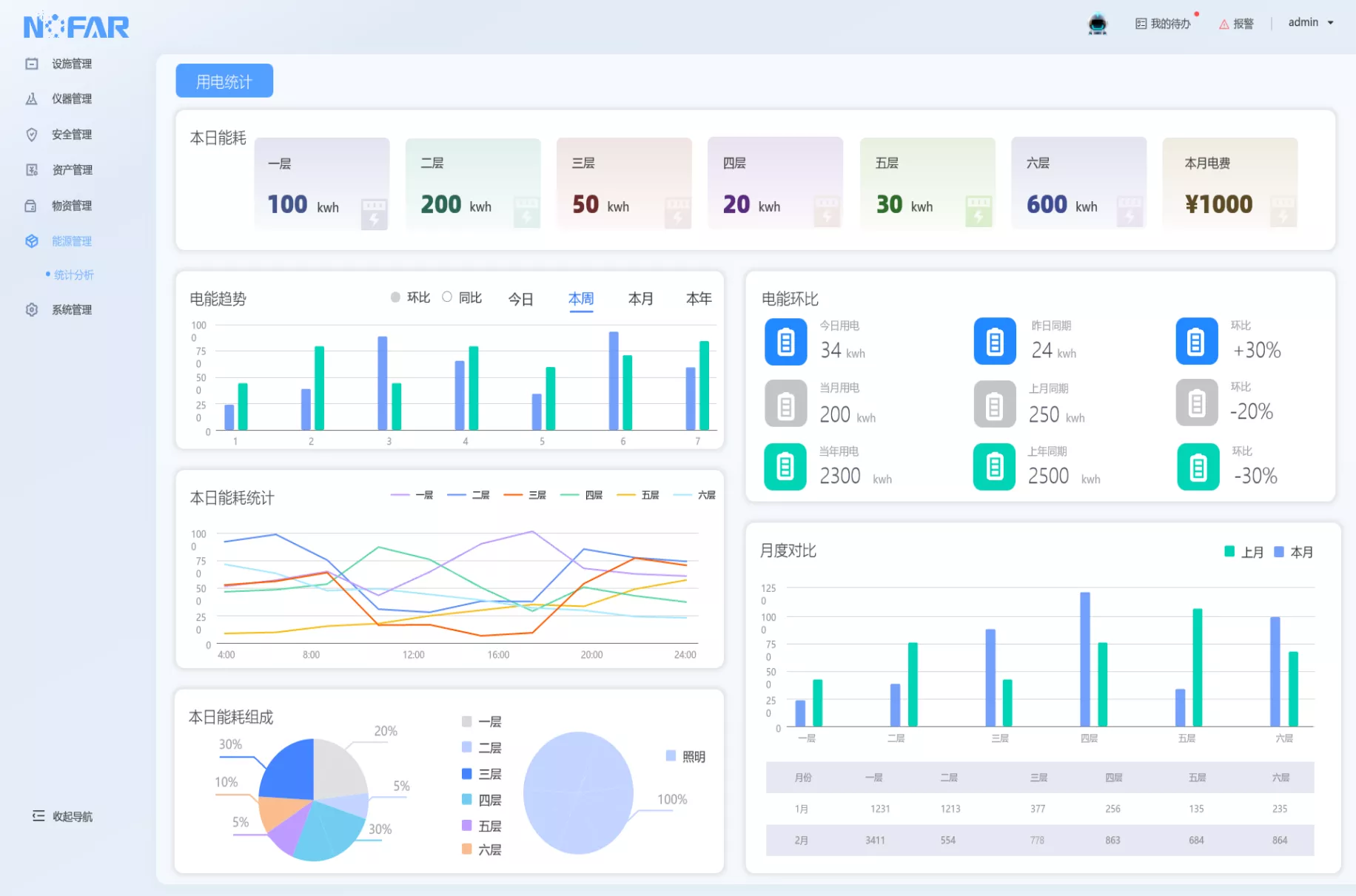Click the 仪器管理 sidebar icon
1356x896 pixels.
tap(32, 98)
